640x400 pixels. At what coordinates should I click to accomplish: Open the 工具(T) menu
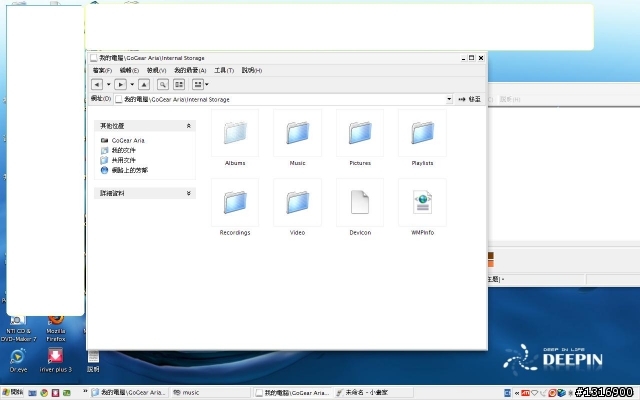coord(224,70)
